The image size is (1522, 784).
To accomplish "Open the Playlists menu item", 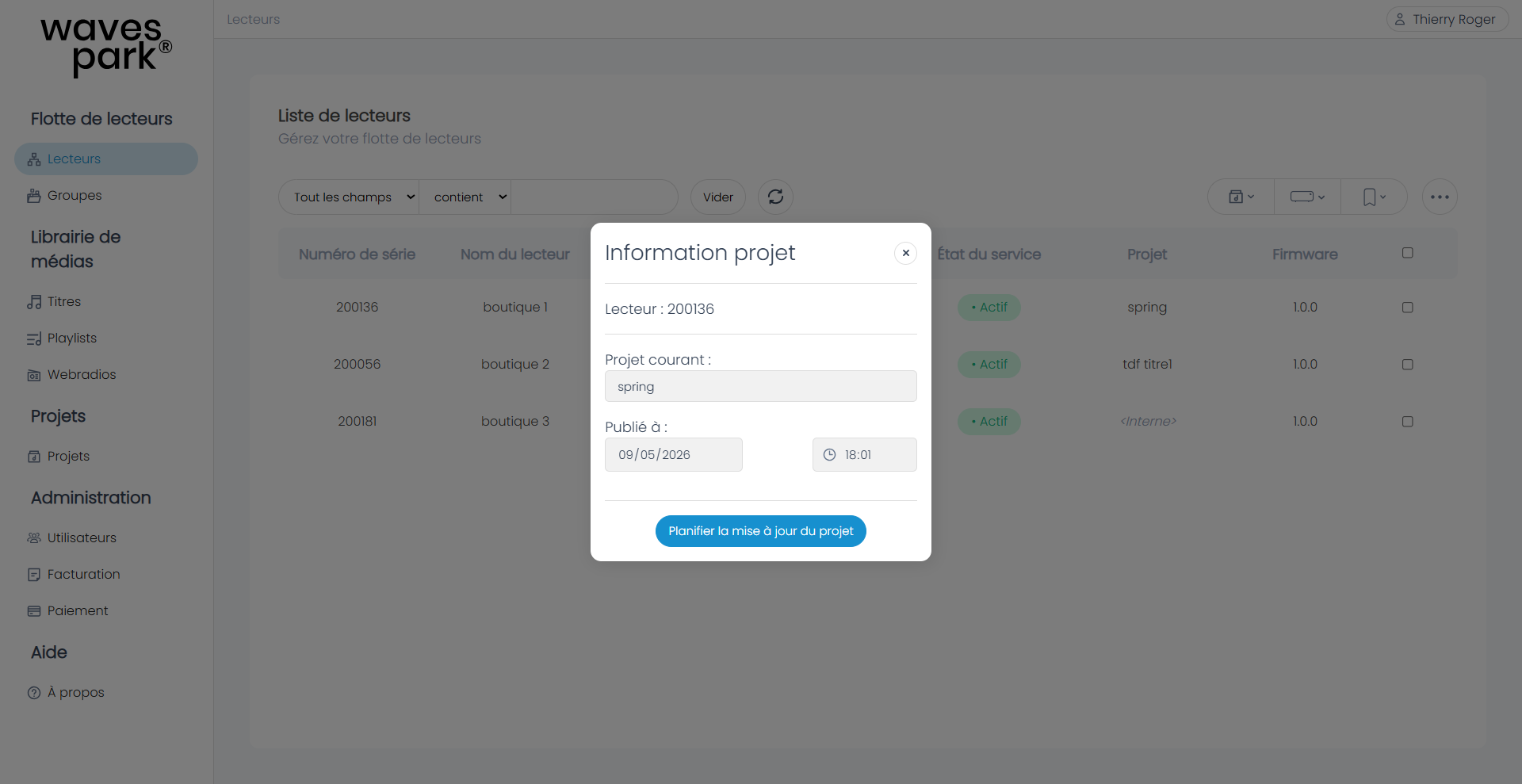I will click(71, 338).
